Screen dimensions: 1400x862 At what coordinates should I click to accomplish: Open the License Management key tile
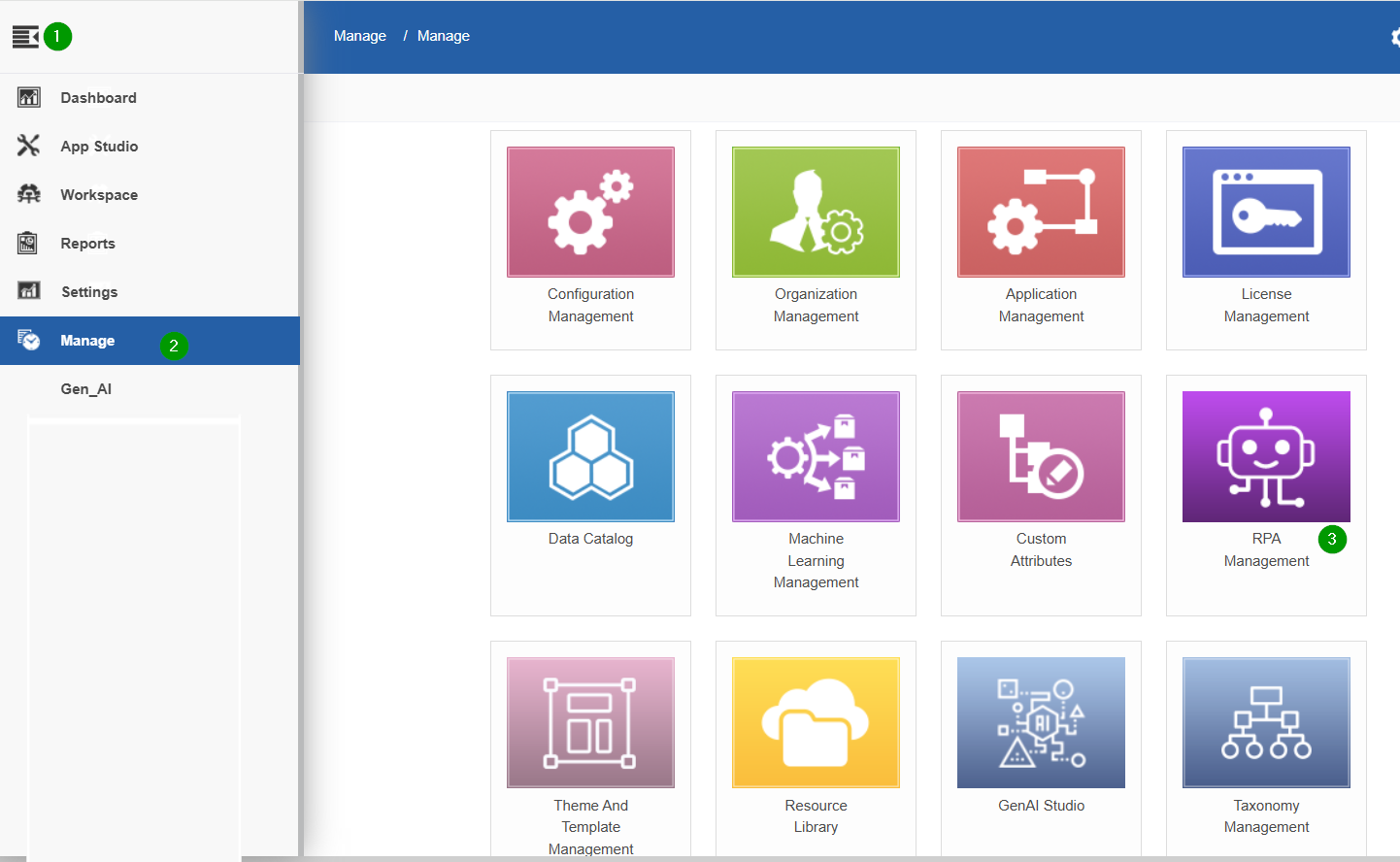click(1266, 212)
